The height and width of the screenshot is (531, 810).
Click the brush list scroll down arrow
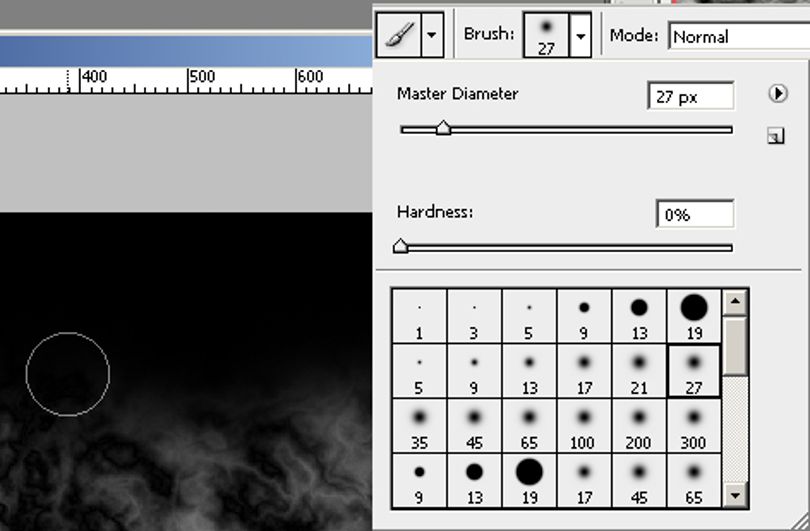coord(735,495)
